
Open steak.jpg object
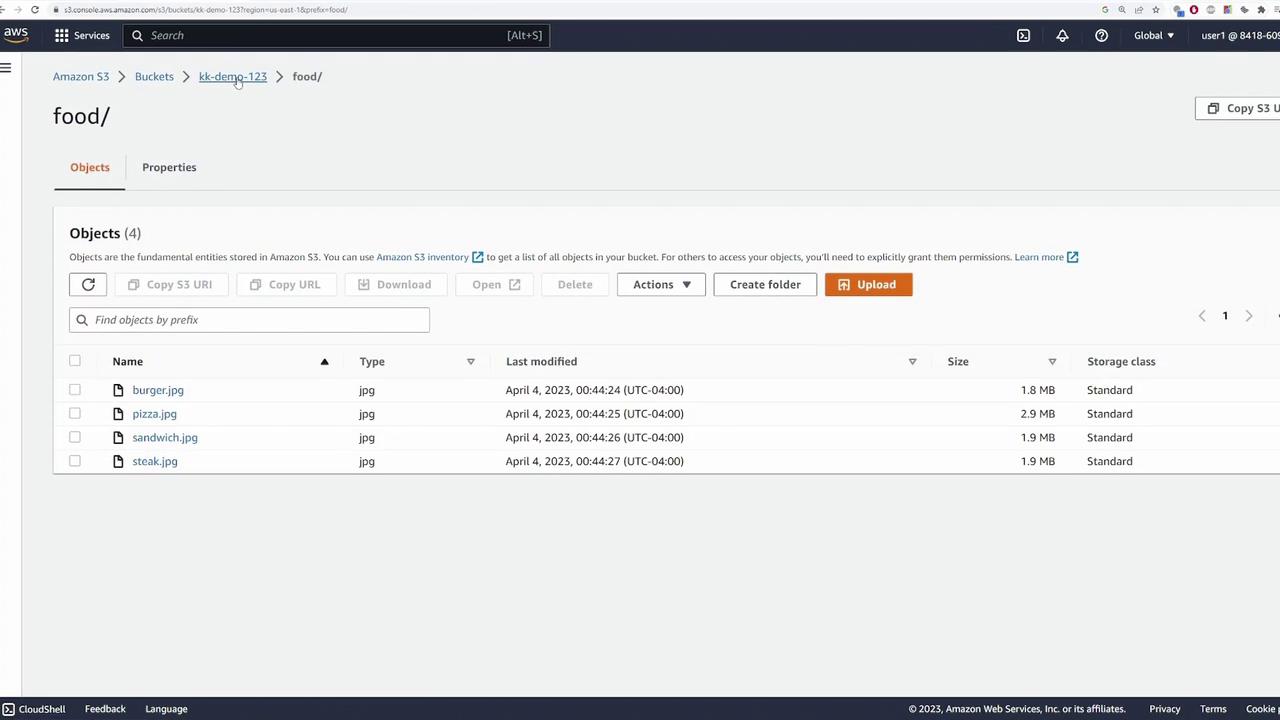pyautogui.click(x=155, y=461)
